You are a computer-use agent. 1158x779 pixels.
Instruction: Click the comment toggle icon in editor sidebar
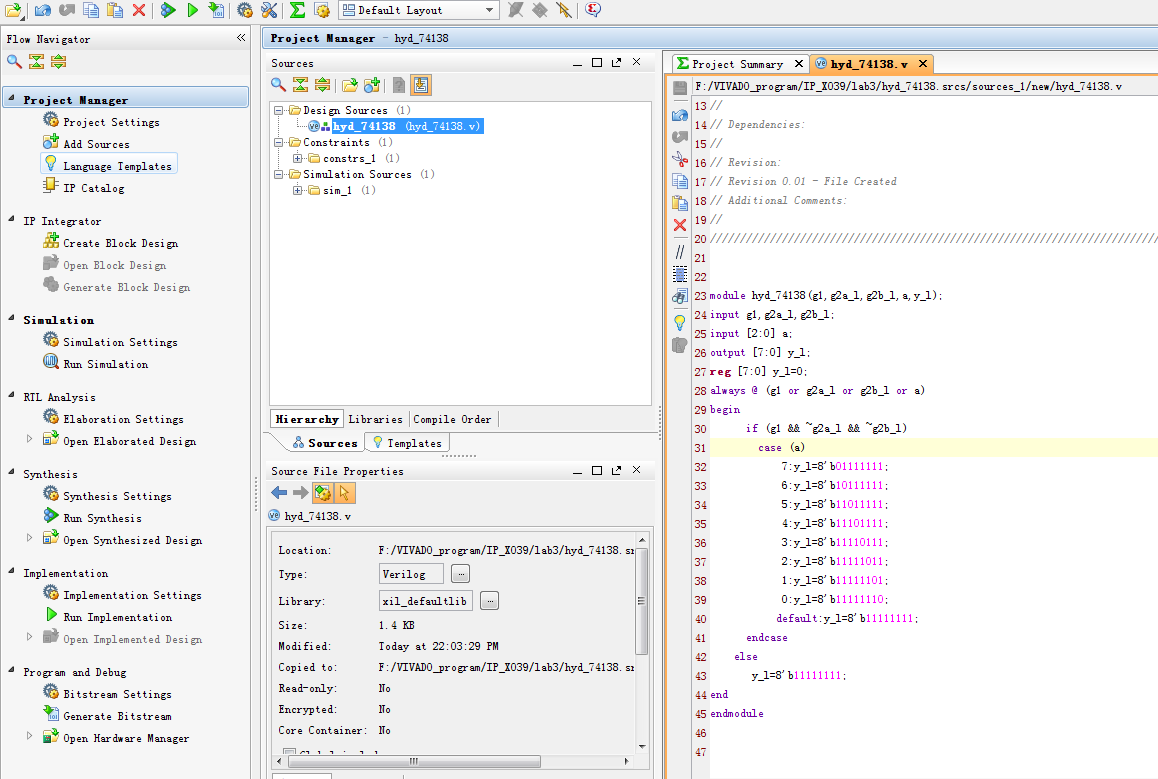[x=680, y=252]
